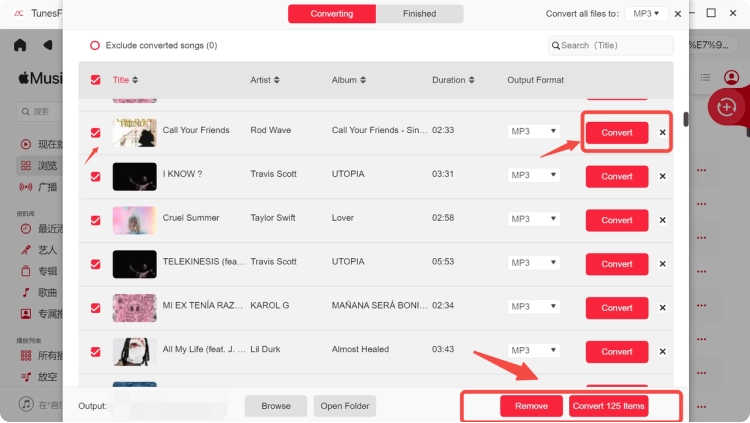
Task: Open the MP3 format dropdown for TELEKINESIS
Action: tap(533, 263)
